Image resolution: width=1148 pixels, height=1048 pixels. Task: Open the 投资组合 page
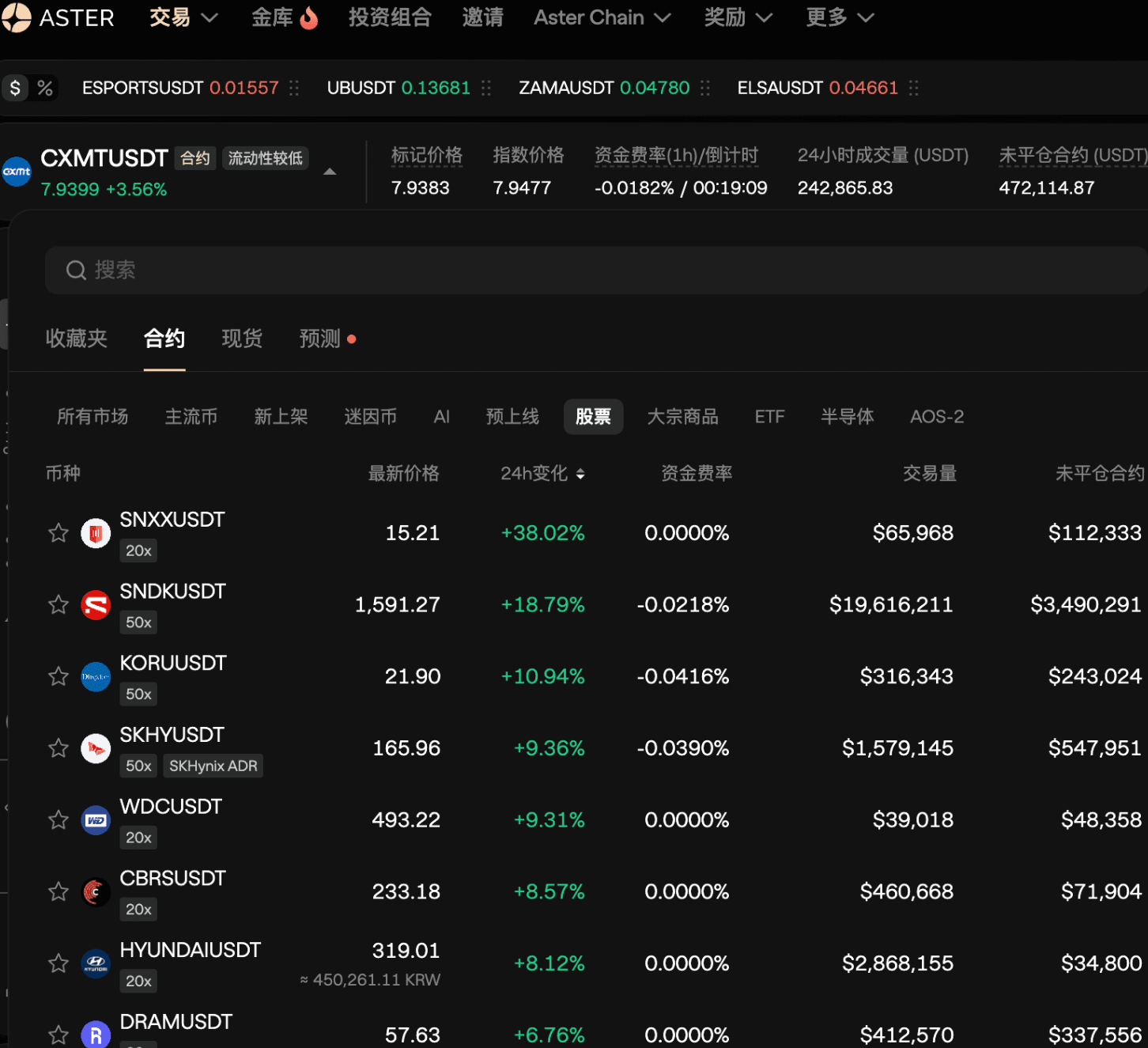[391, 17]
